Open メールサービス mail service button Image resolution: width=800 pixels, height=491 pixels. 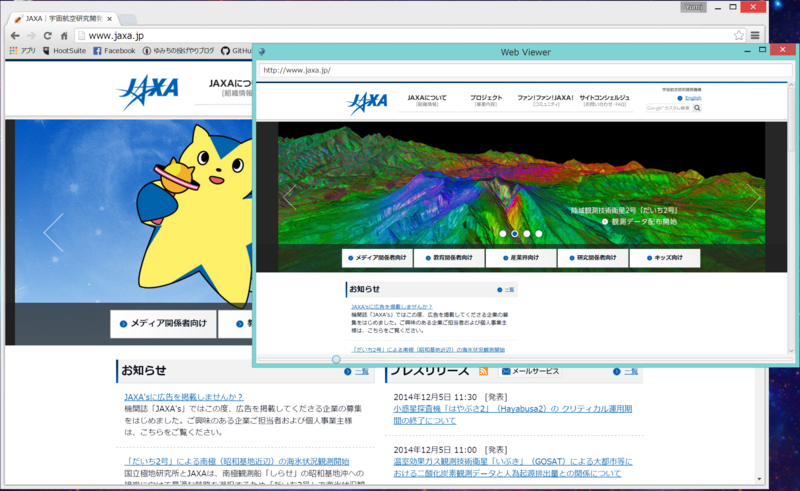coord(530,372)
